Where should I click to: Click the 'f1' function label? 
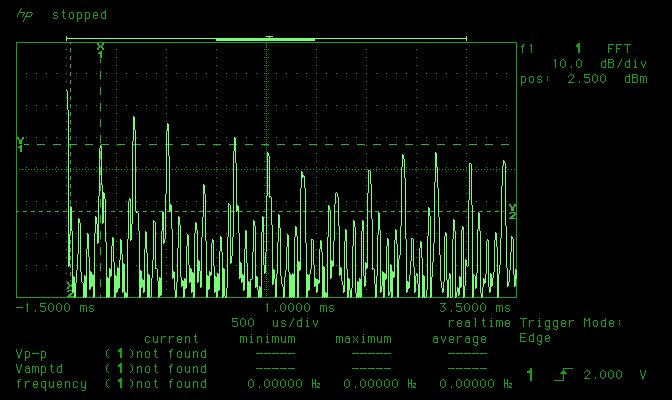coord(527,49)
